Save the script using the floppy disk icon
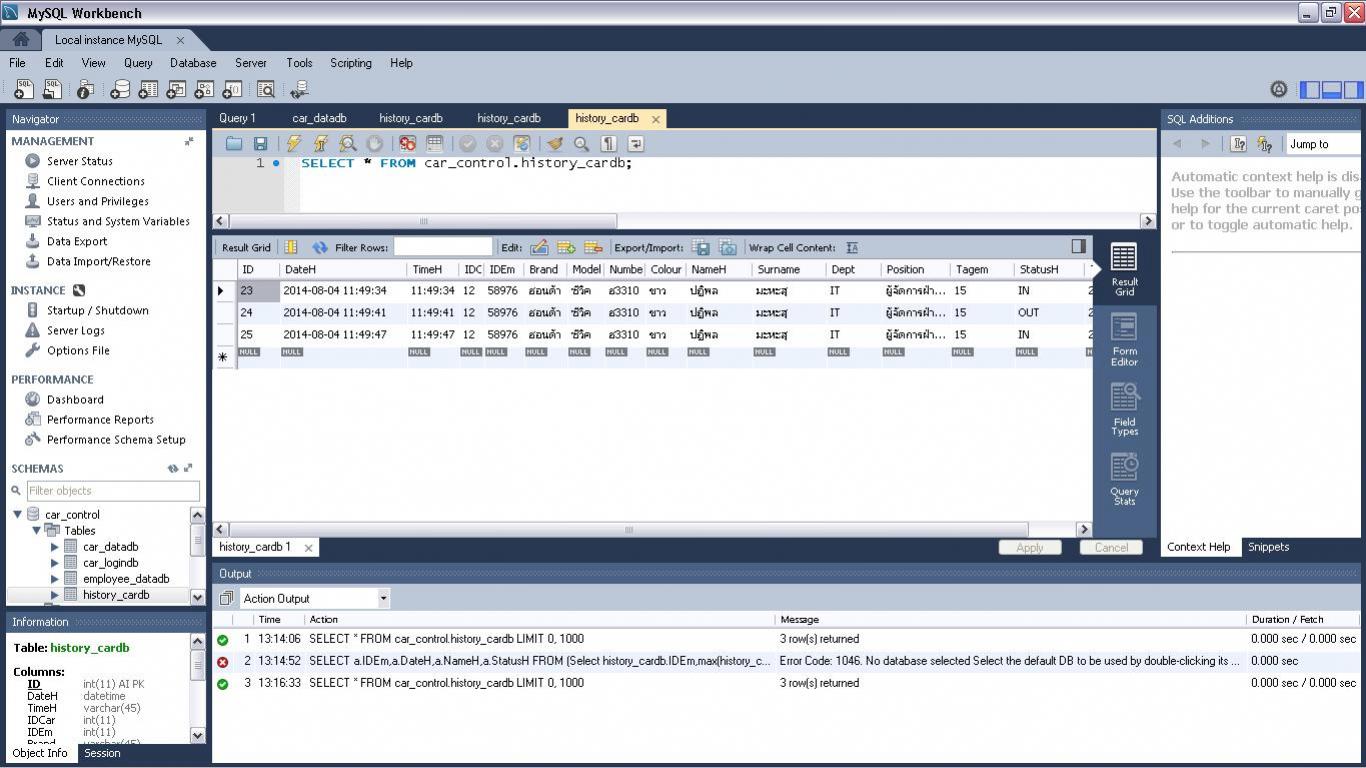The width and height of the screenshot is (1366, 768). (260, 144)
